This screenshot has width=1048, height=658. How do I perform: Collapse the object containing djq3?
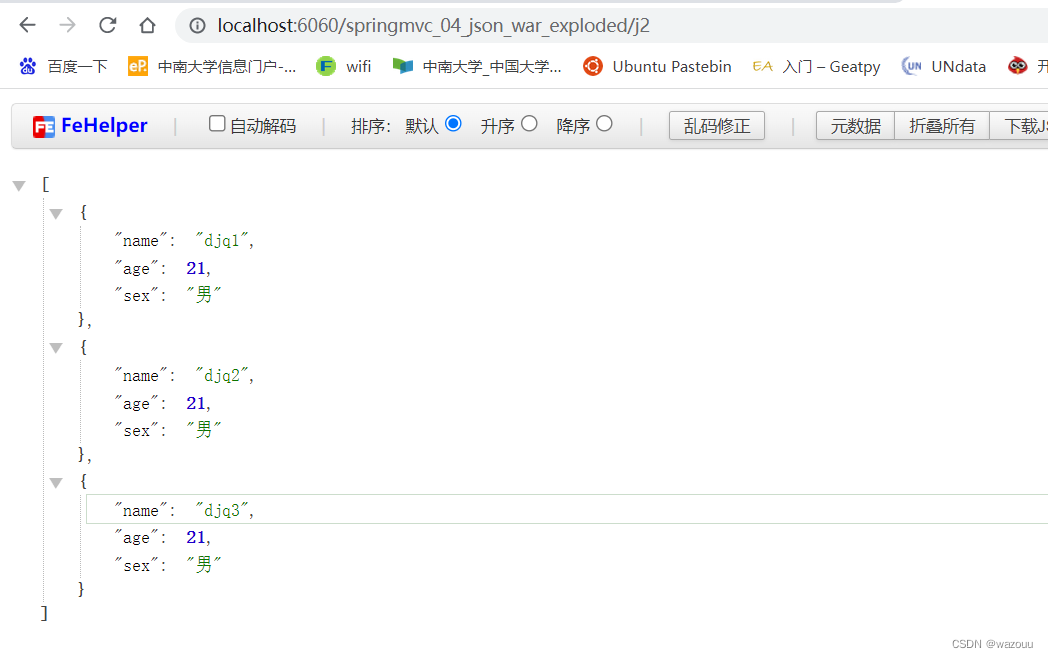(x=56, y=483)
